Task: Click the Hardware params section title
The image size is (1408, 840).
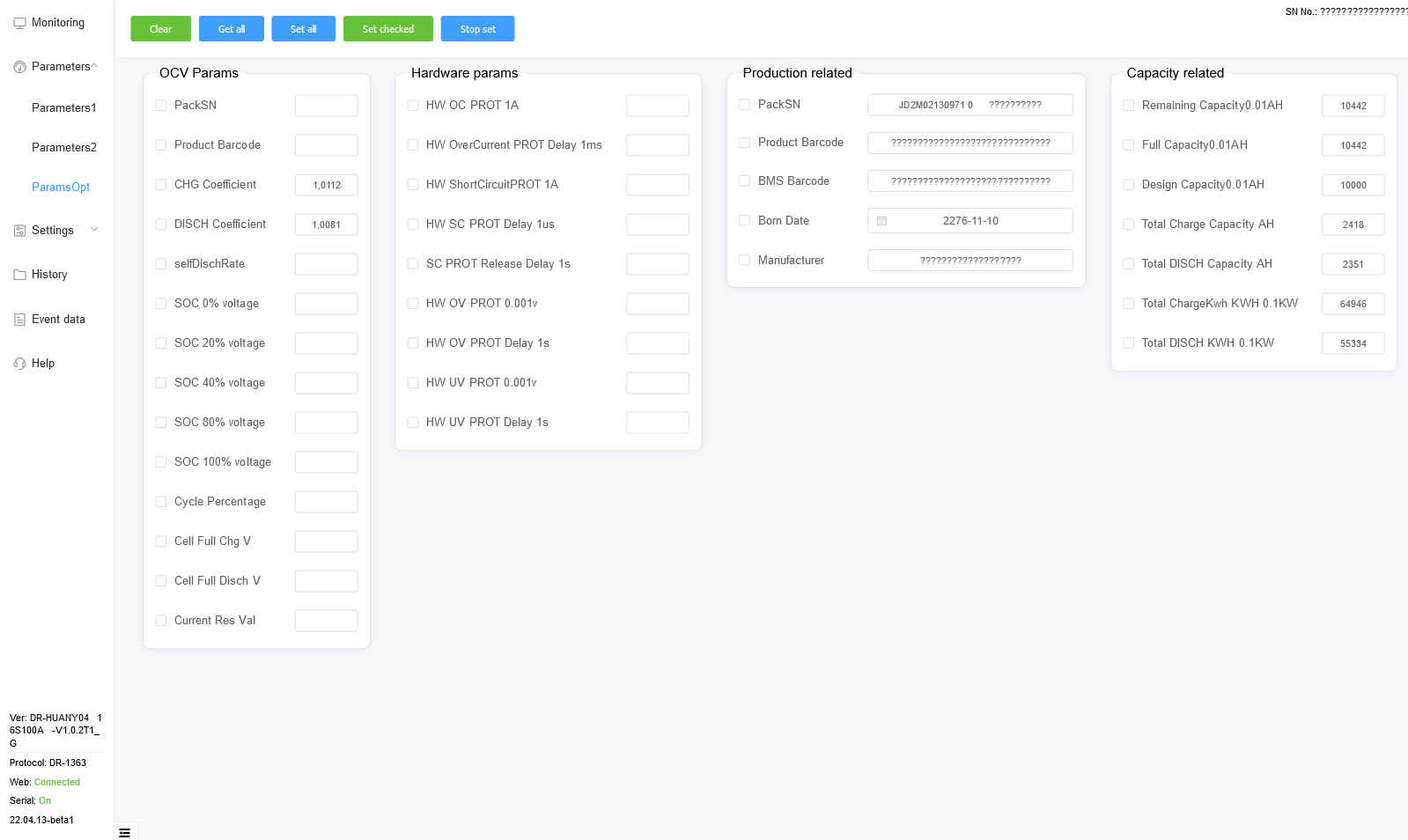Action: [465, 73]
